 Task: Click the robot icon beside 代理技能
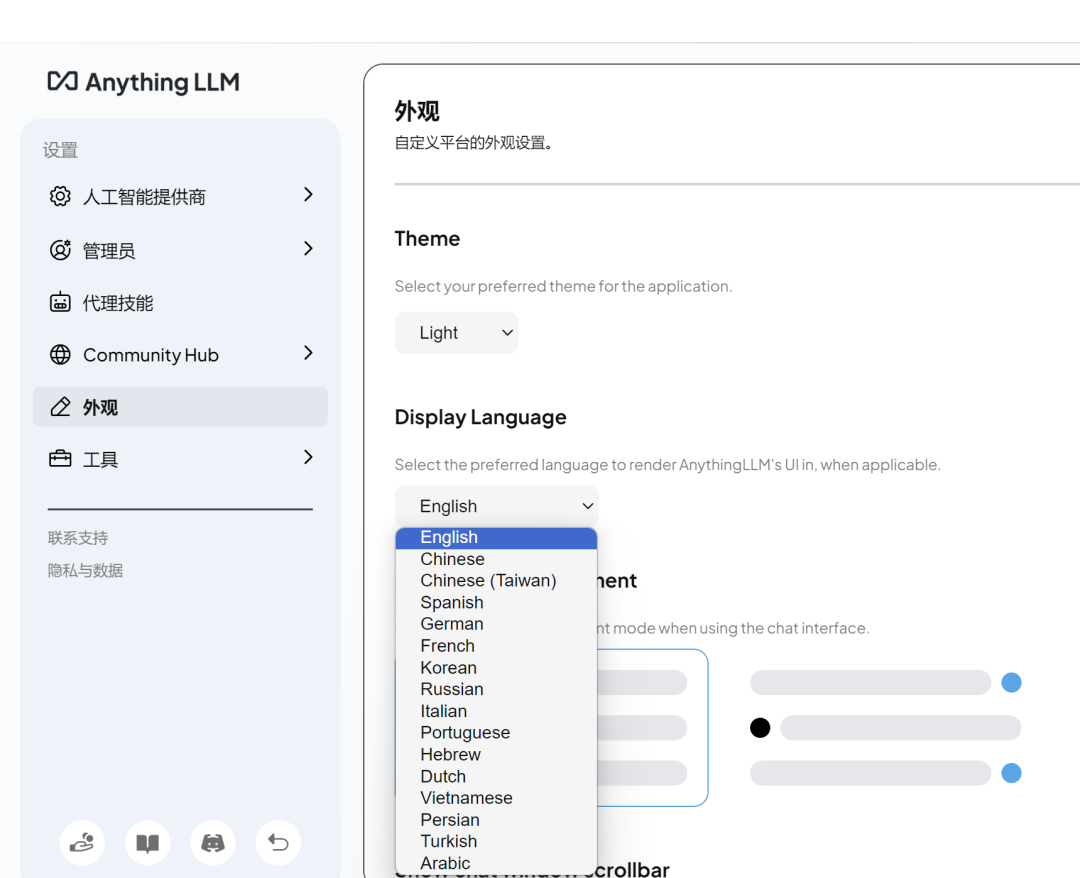60,302
